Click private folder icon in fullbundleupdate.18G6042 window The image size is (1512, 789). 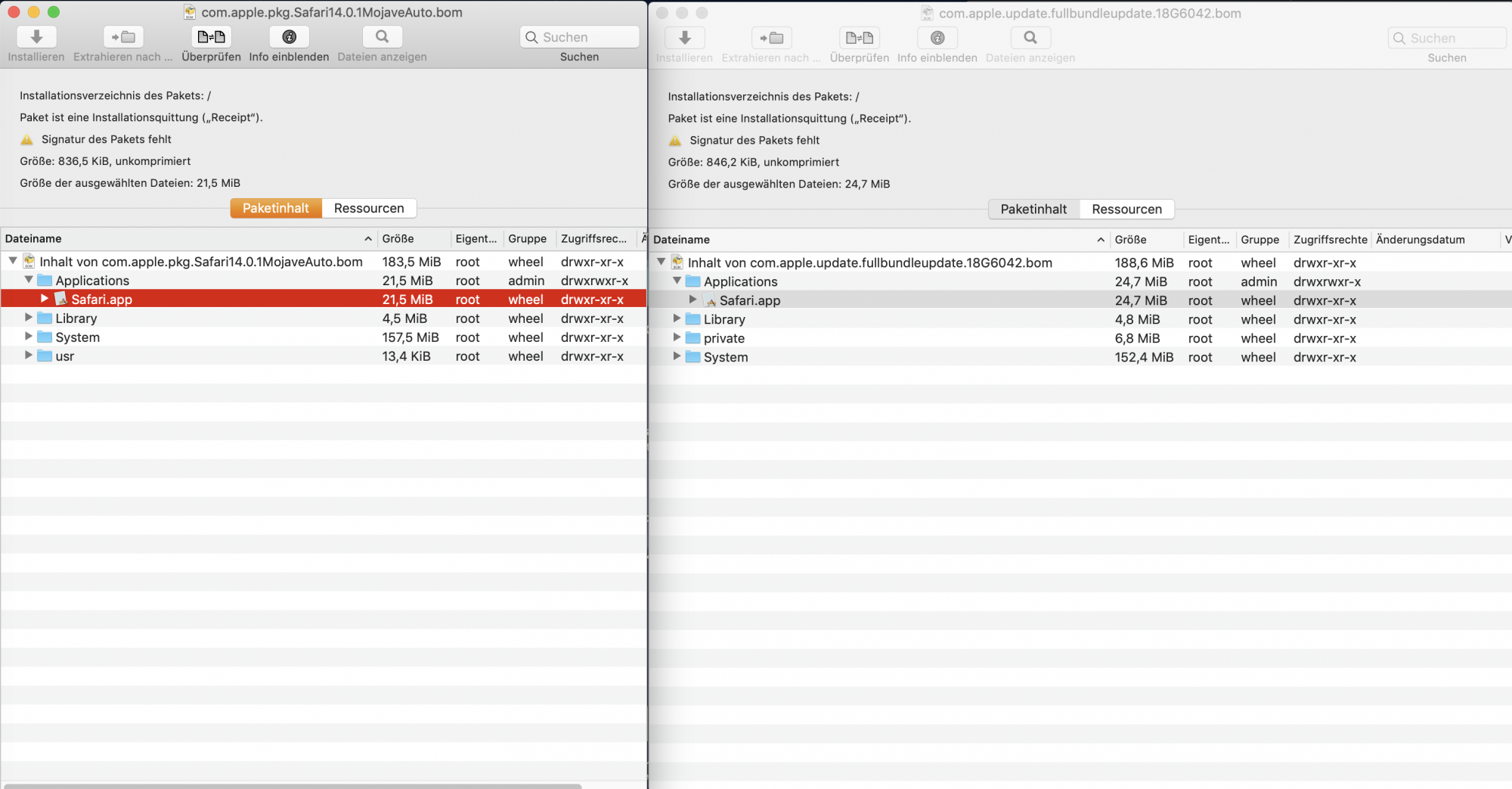coord(693,338)
